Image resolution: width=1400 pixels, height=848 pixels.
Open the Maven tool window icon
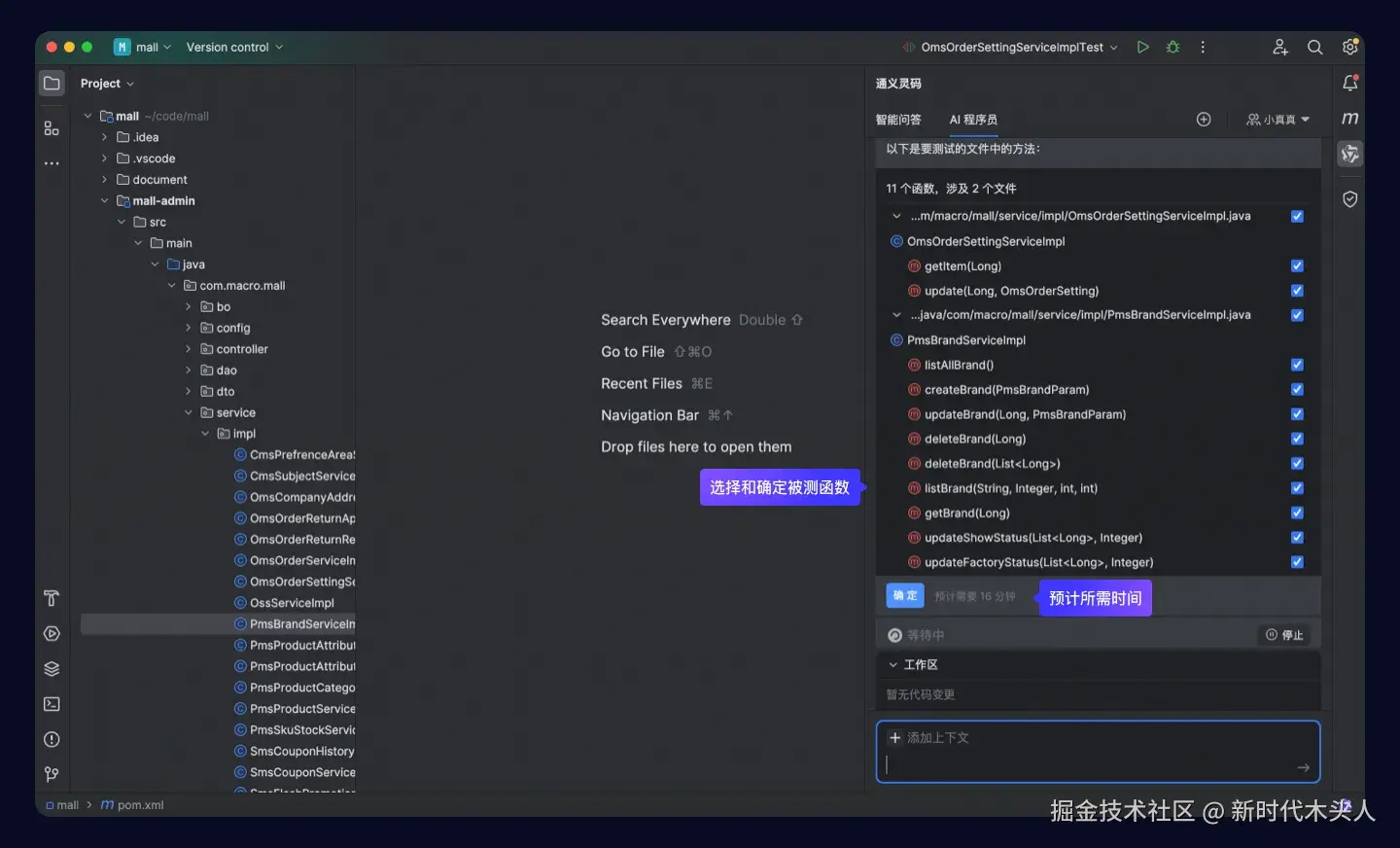(1349, 119)
